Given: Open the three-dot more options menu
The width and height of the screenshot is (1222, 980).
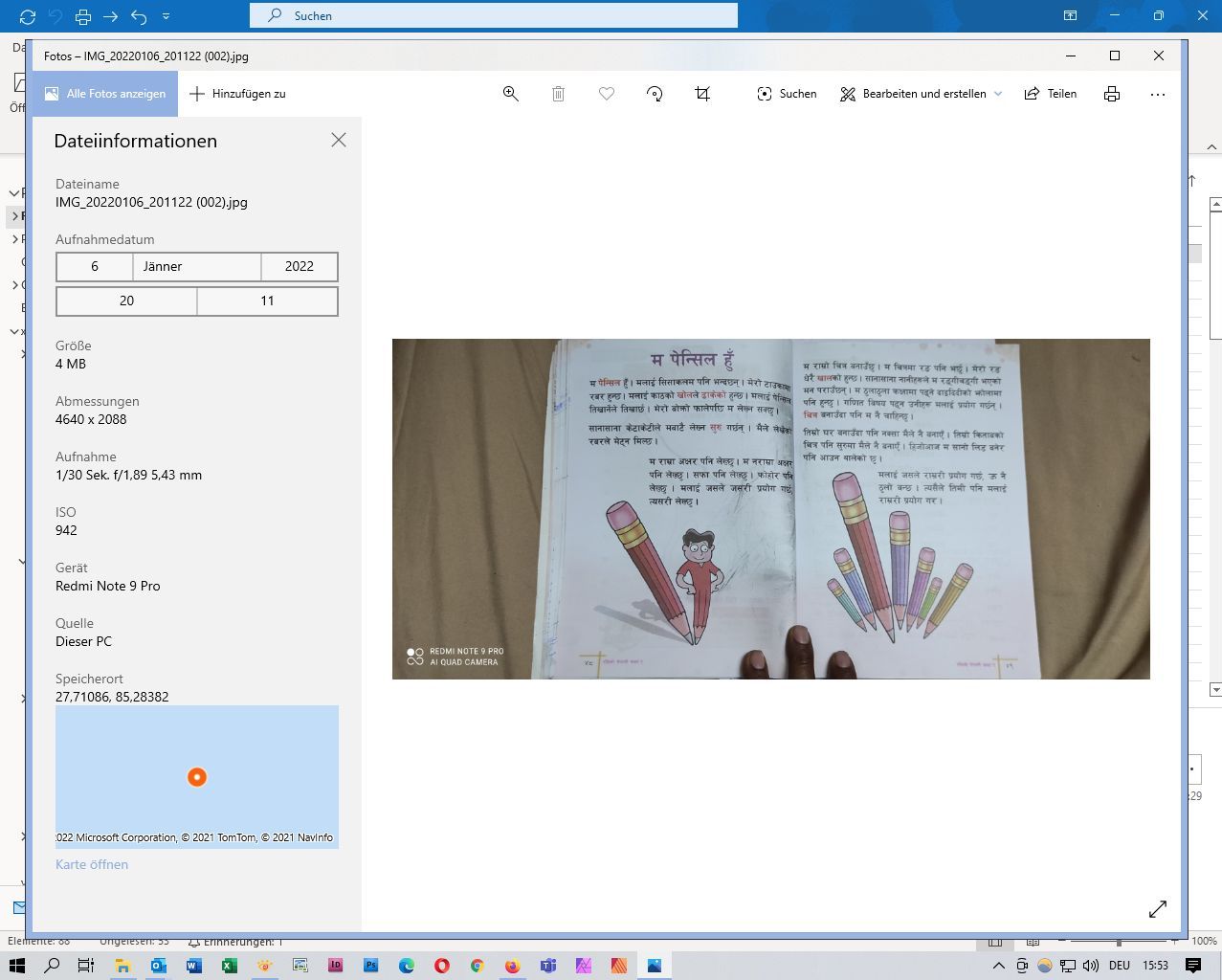Looking at the screenshot, I should point(1158,94).
